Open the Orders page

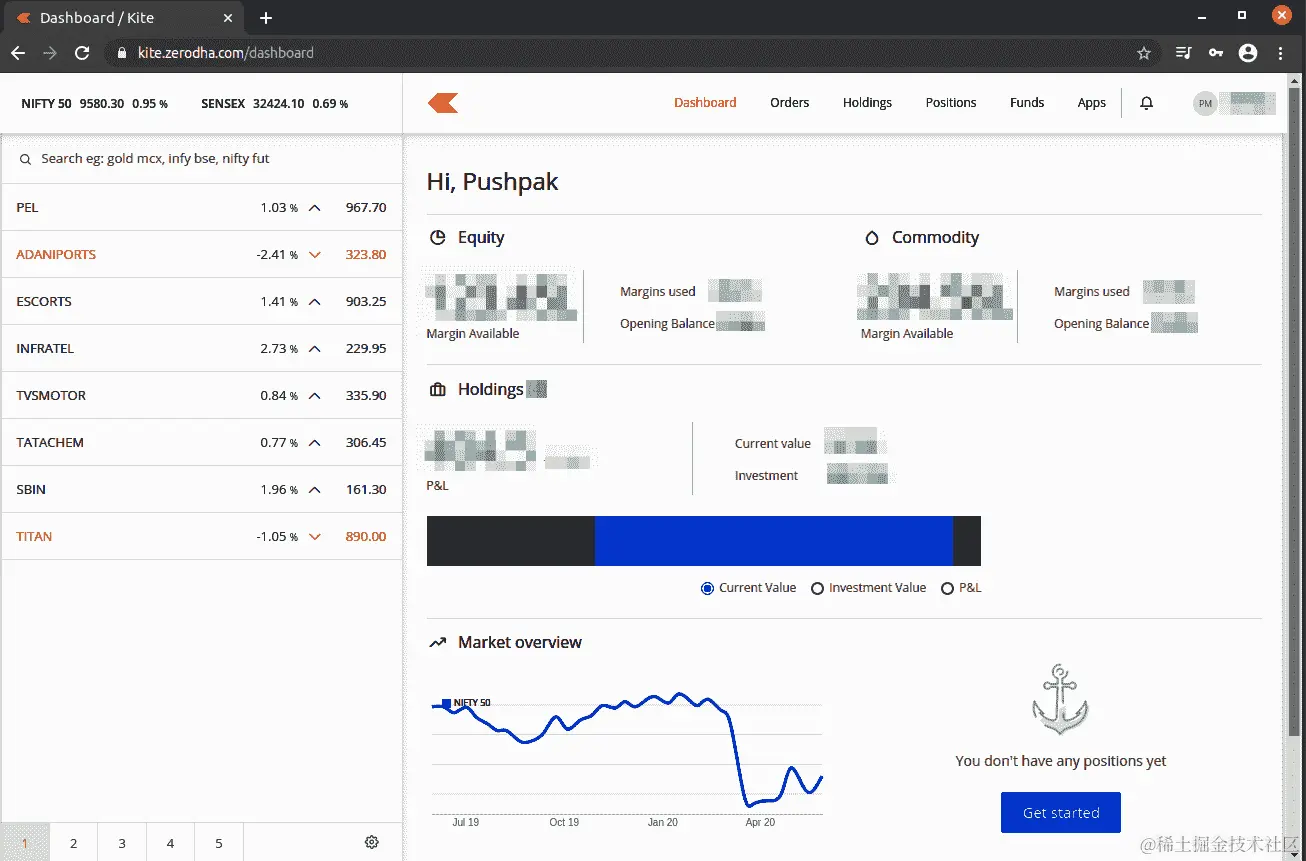pyautogui.click(x=790, y=102)
